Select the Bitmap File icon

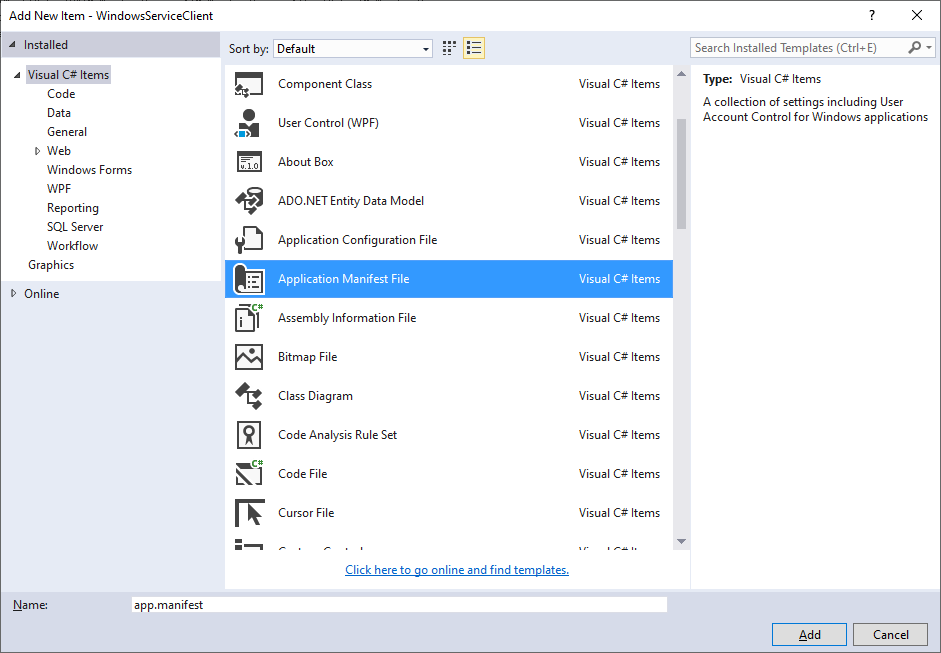click(249, 357)
